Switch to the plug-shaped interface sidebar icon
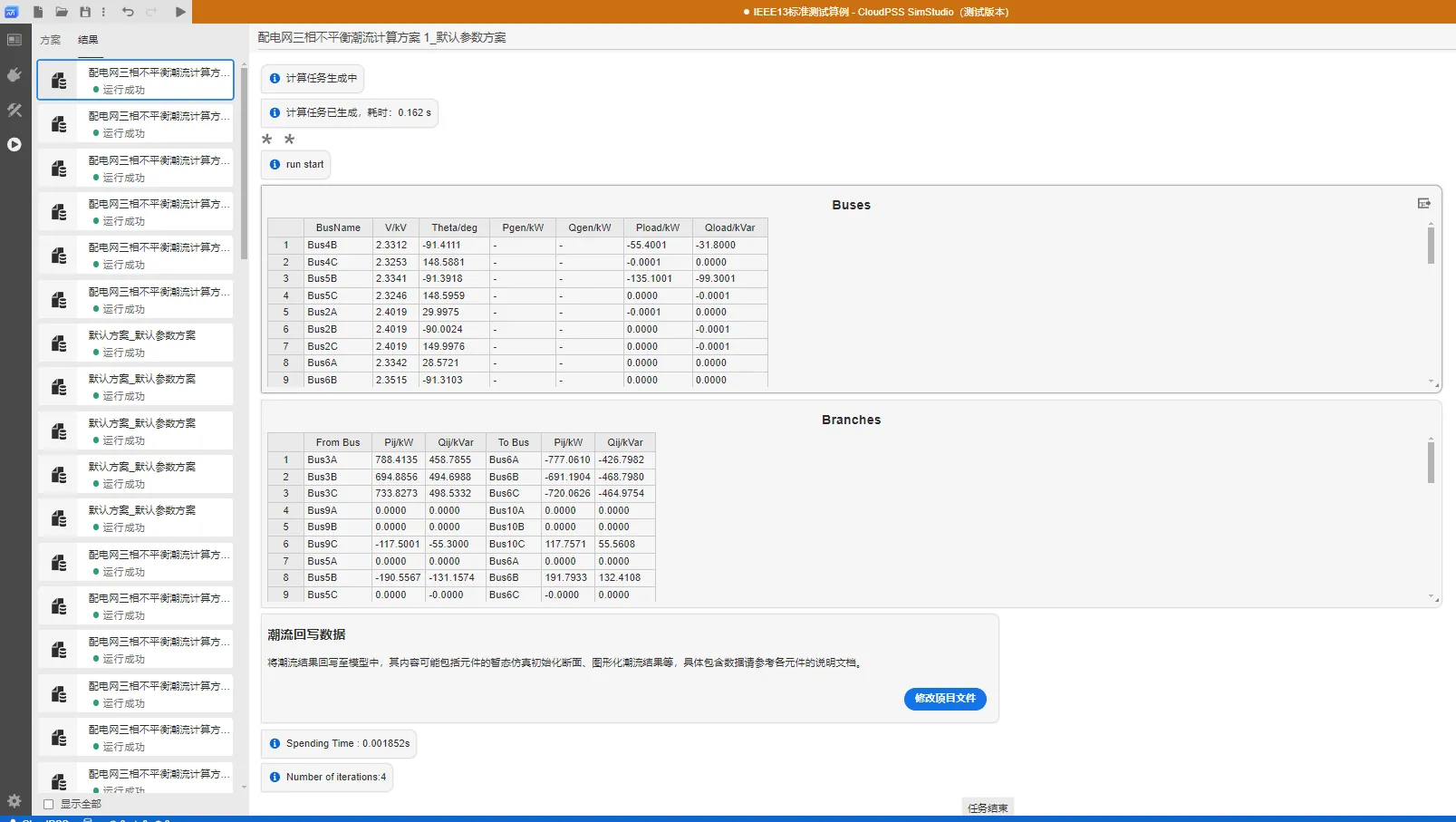This screenshot has width=1456, height=822. click(x=14, y=75)
